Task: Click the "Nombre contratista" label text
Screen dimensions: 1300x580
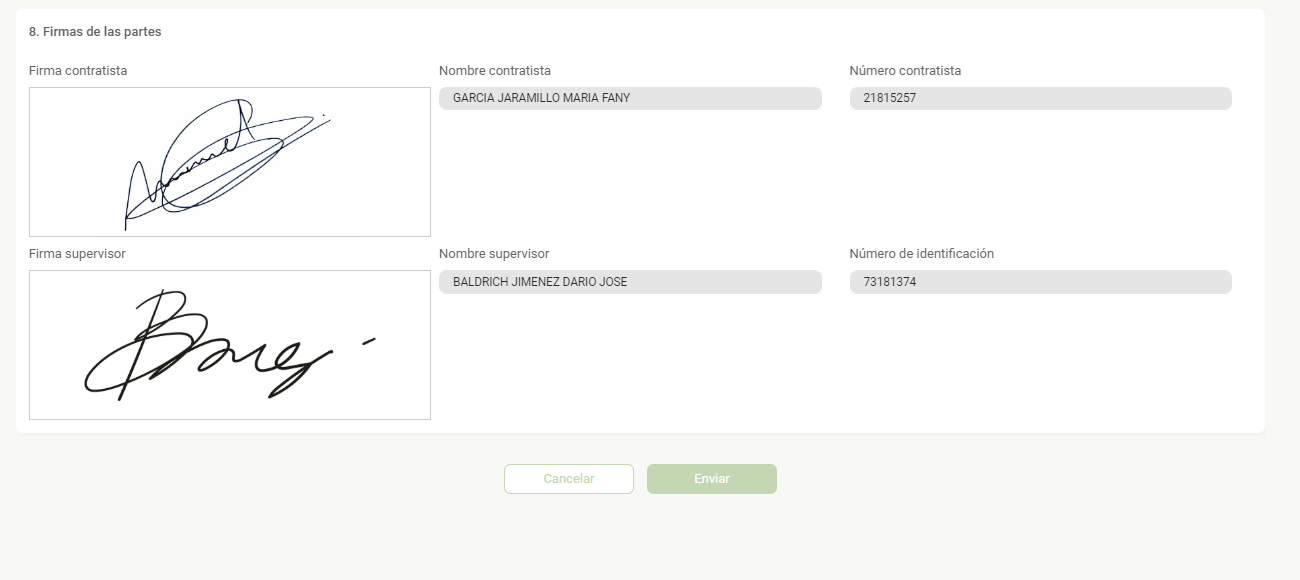Action: 495,71
